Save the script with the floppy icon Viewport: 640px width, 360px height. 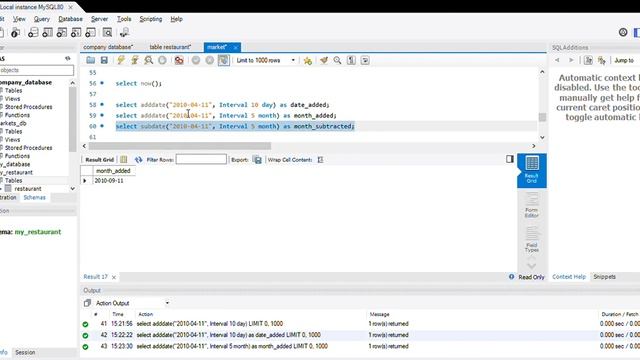pos(104,60)
